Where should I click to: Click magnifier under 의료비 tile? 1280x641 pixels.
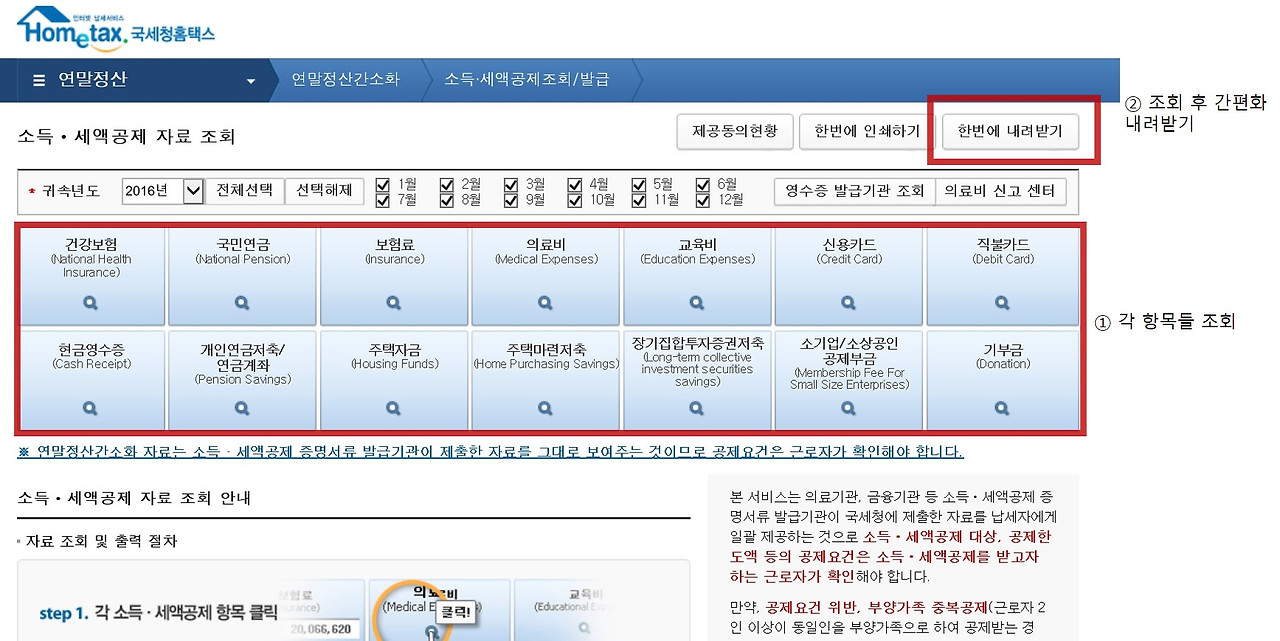545,303
